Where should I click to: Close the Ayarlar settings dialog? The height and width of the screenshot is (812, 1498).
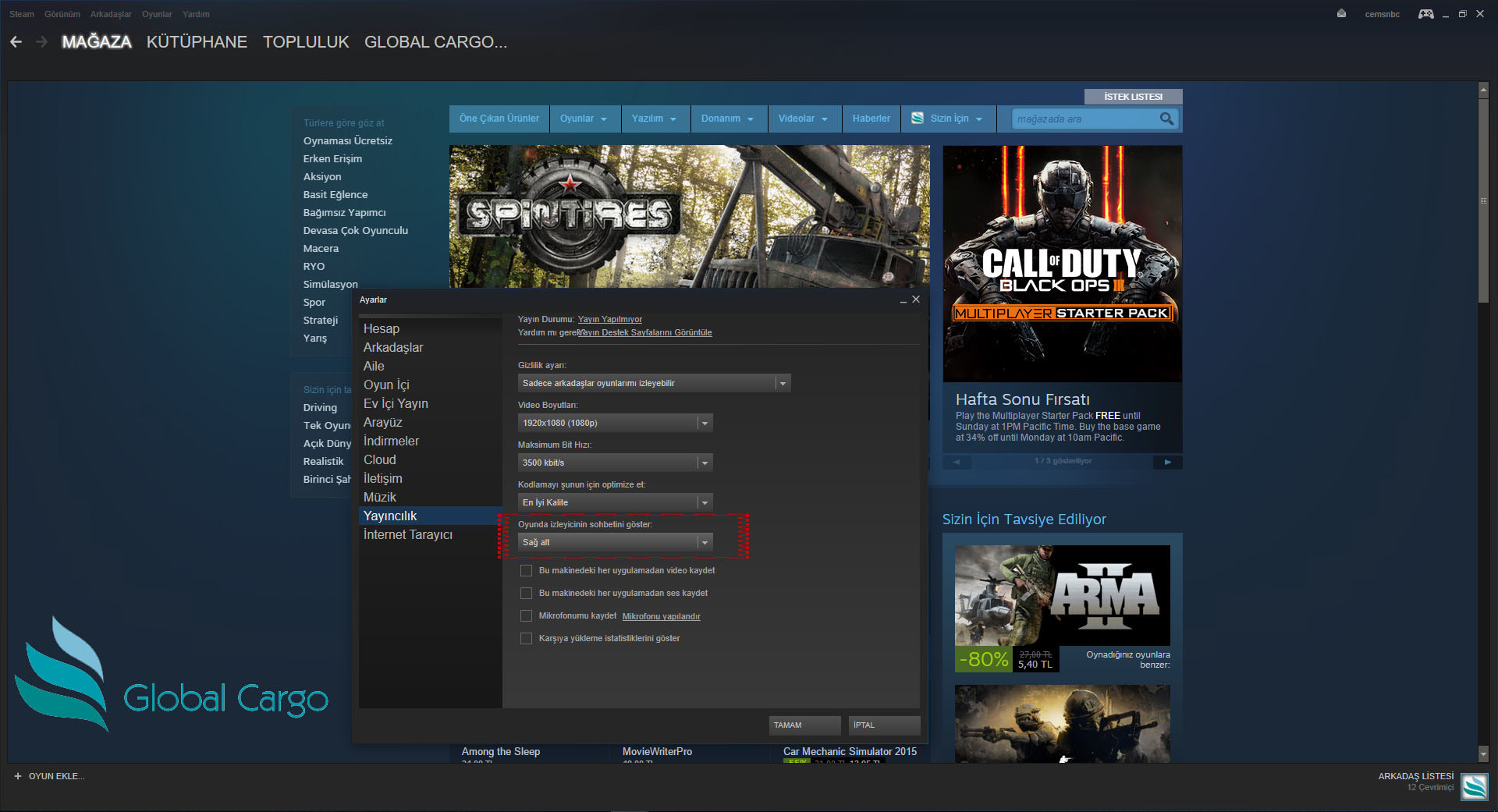coord(916,300)
